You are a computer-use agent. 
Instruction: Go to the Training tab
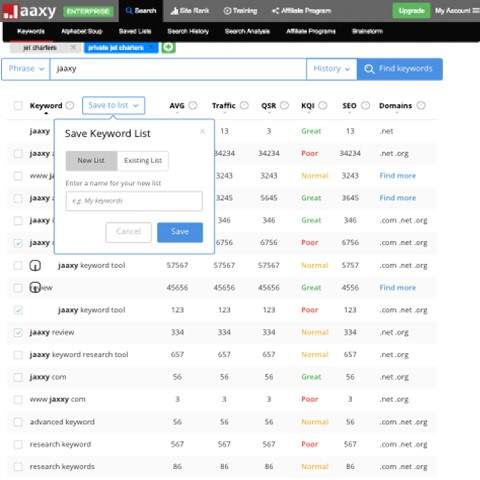(240, 11)
